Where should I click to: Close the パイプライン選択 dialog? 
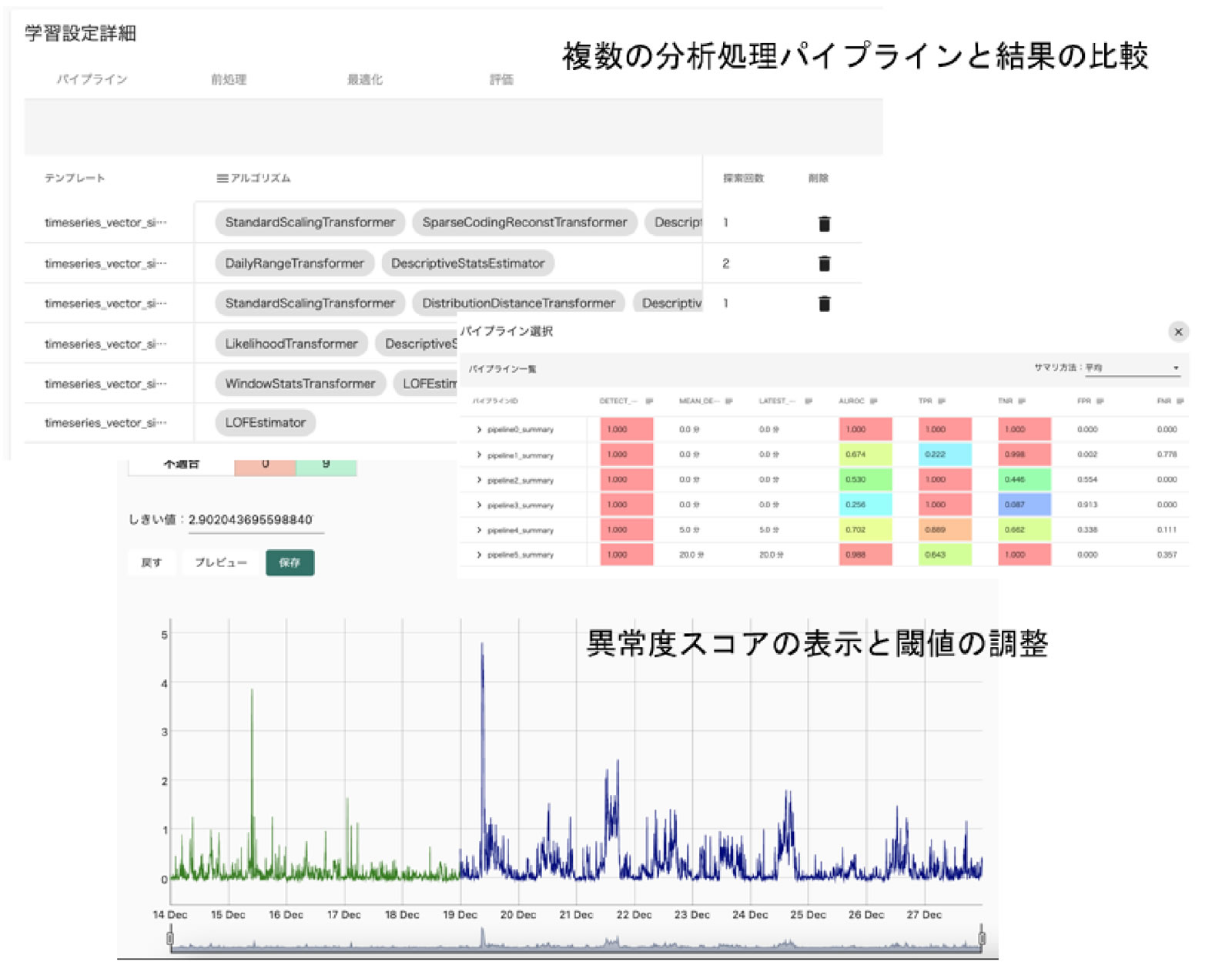point(1178,332)
